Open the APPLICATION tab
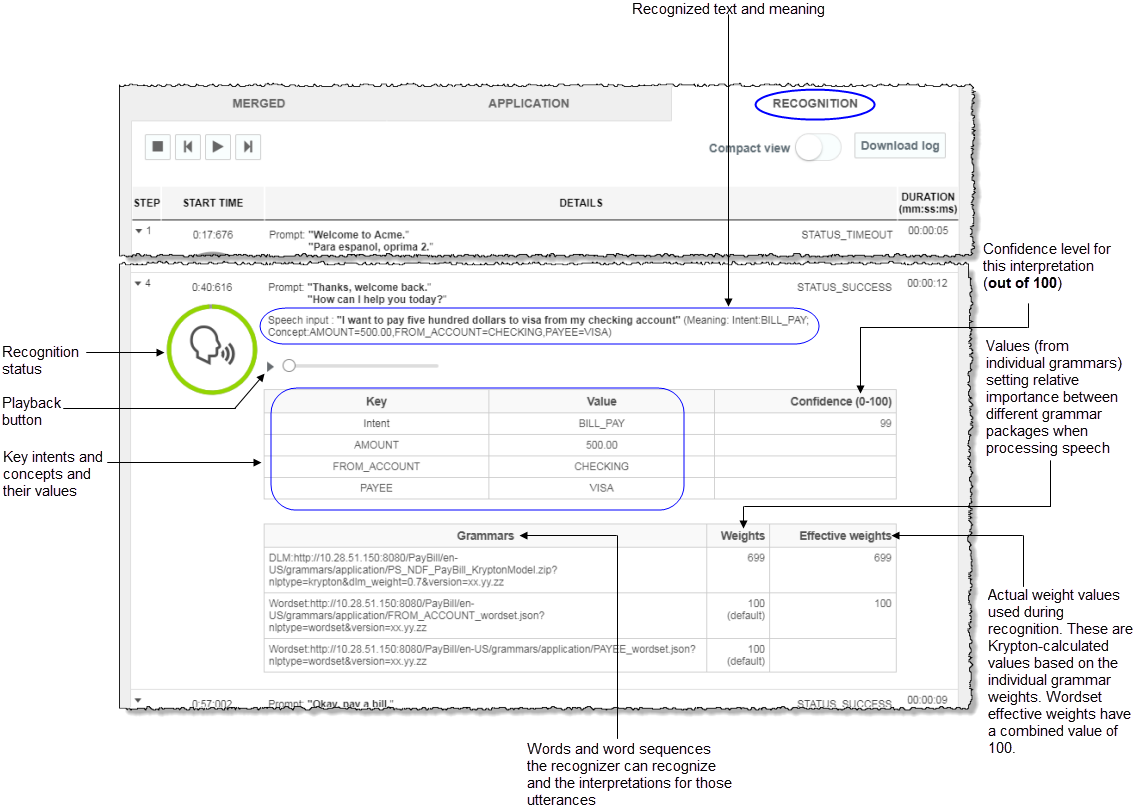Viewport: 1136px width, 808px height. click(x=528, y=103)
